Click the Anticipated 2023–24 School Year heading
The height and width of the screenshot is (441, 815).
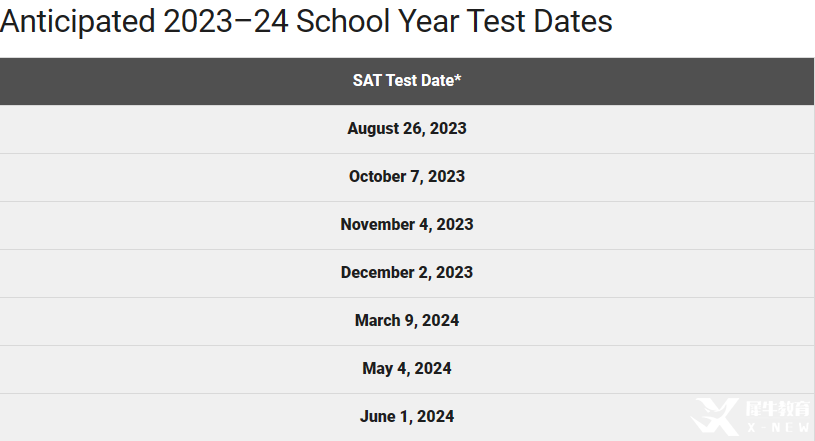click(x=306, y=21)
